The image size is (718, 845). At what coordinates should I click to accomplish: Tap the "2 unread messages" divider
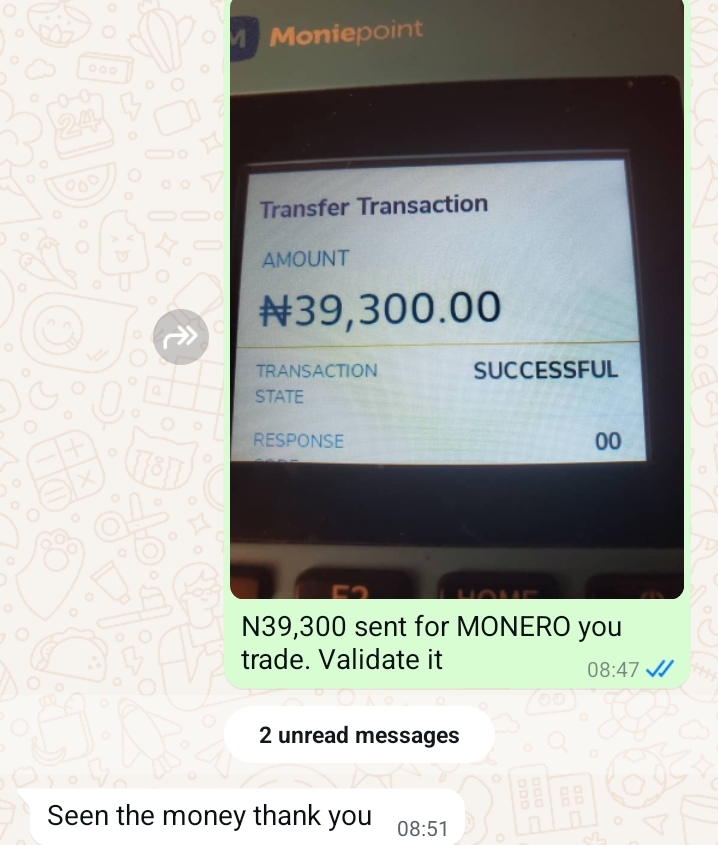click(359, 735)
